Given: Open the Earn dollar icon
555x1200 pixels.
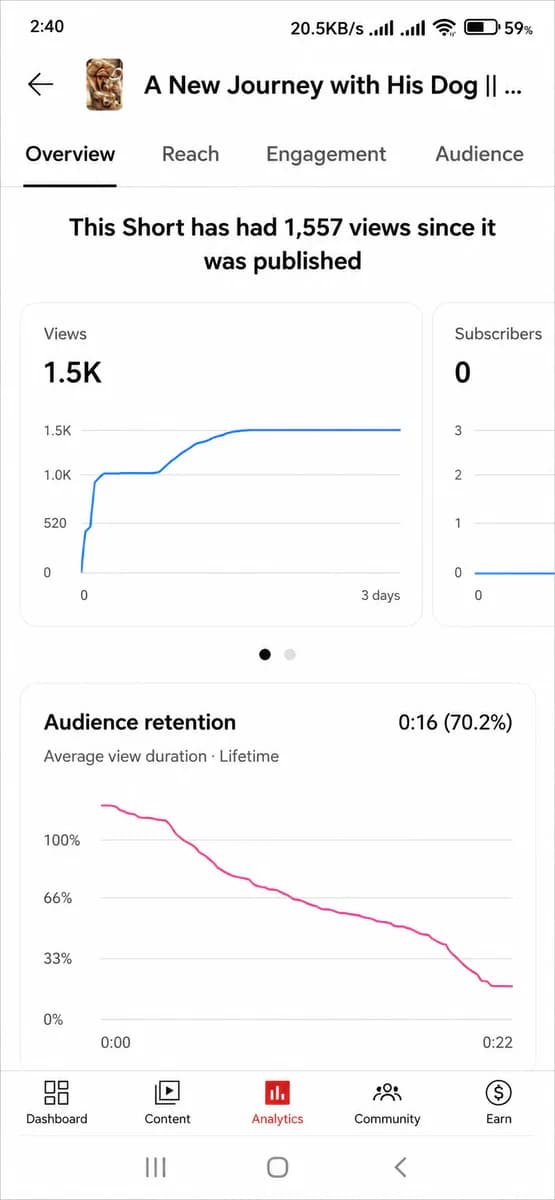Looking at the screenshot, I should [x=498, y=1091].
